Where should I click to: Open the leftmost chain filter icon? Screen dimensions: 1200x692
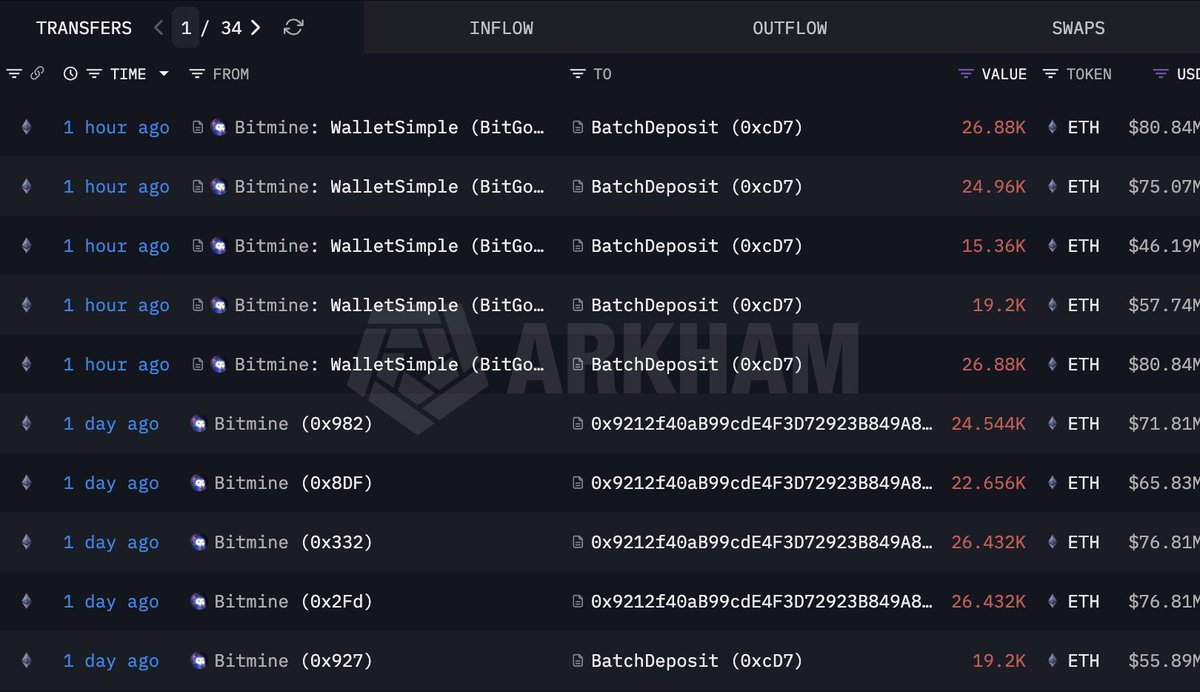tap(14, 74)
